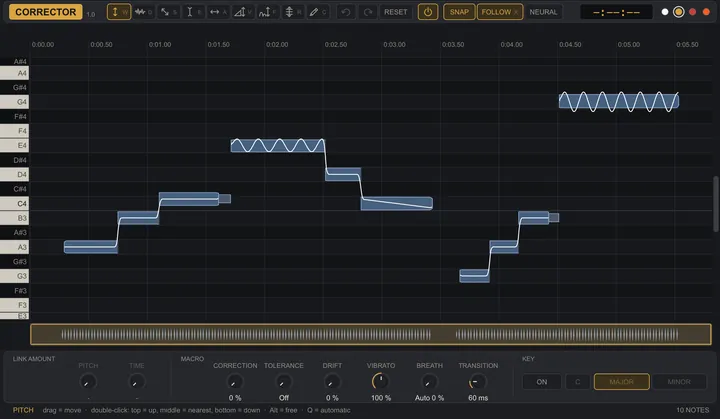Select the vertical centering arrows tool (R)
720x419 pixels.
pyautogui.click(x=292, y=12)
